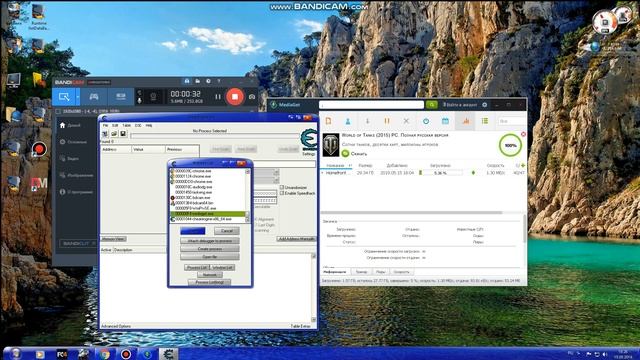Open Advanced Options in Cheat Engine

click(x=116, y=326)
